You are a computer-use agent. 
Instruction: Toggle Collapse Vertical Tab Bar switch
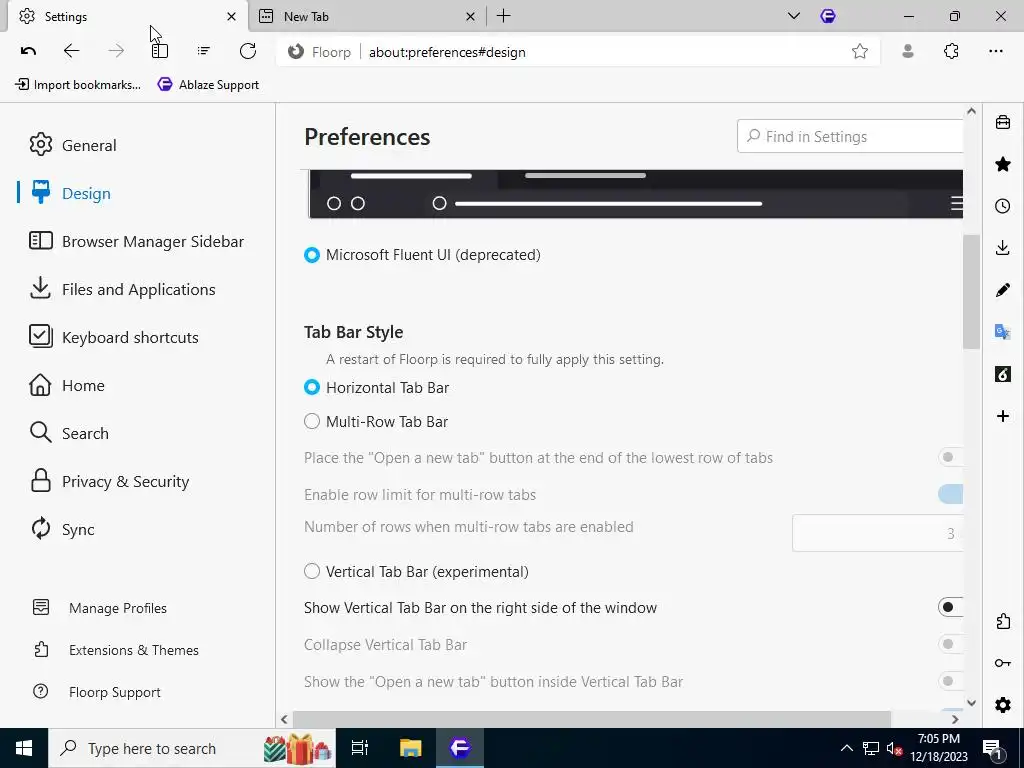tap(950, 645)
